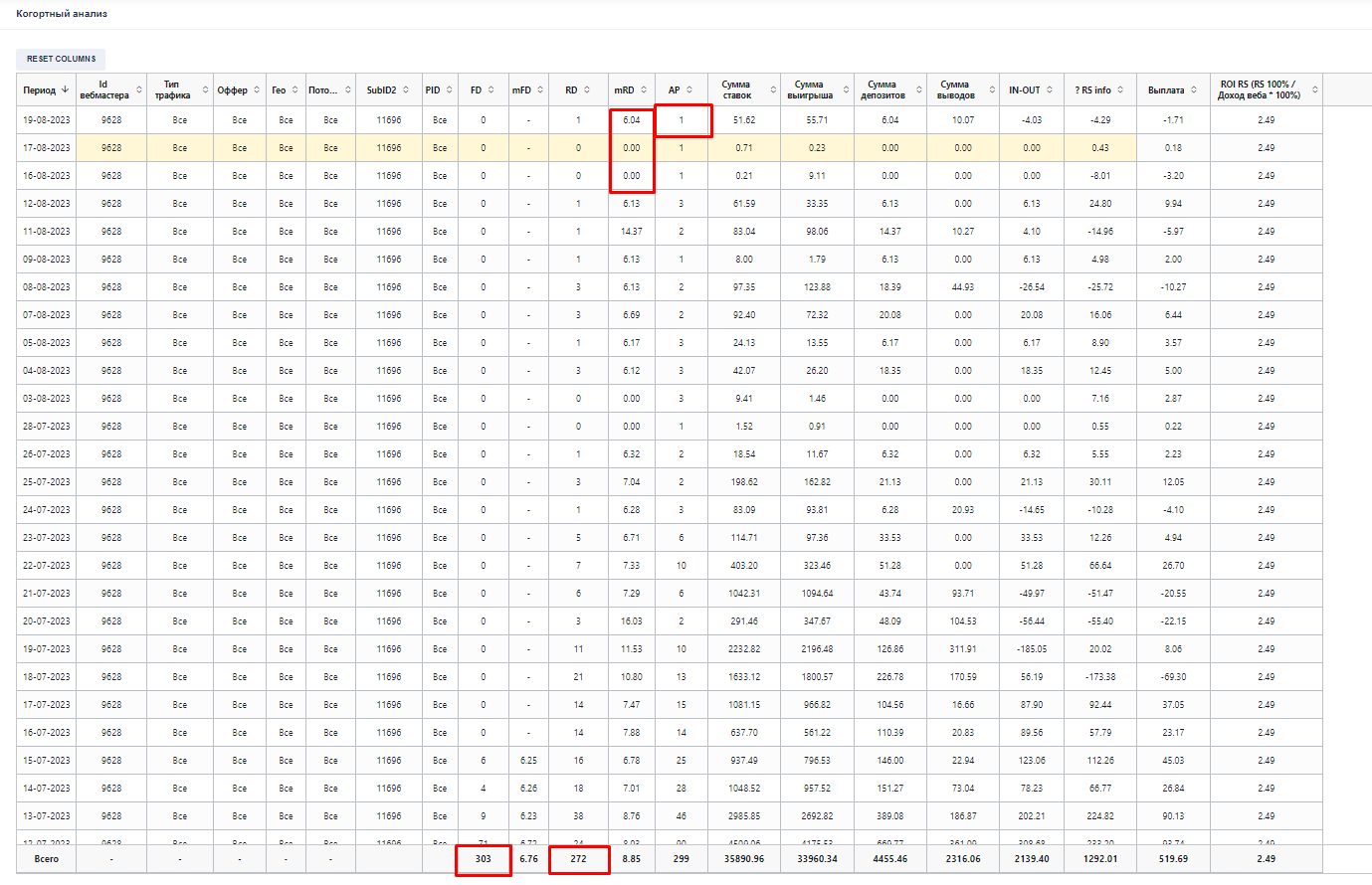This screenshot has height=885, width=1372.
Task: Select total withdrawals value 2316.06
Action: pos(963,859)
